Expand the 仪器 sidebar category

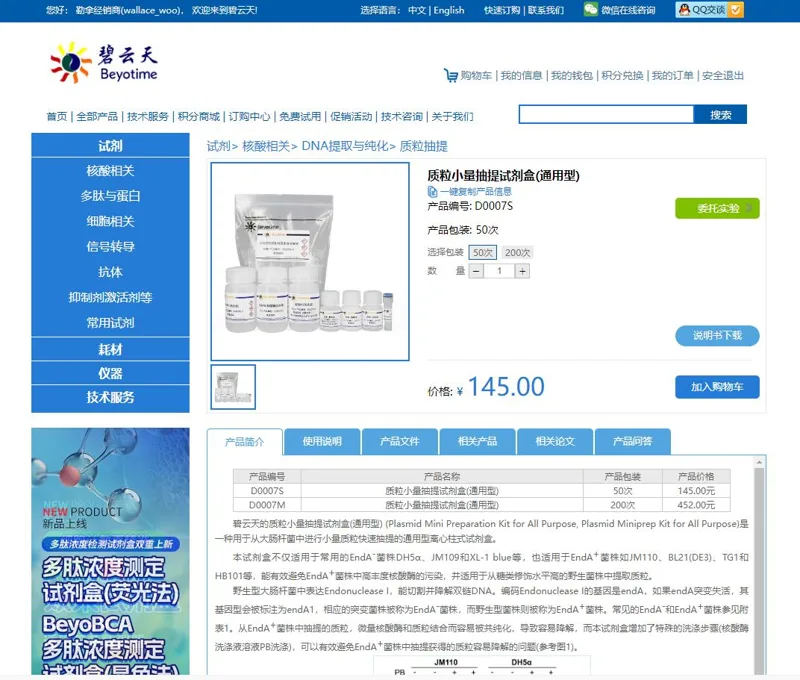110,373
